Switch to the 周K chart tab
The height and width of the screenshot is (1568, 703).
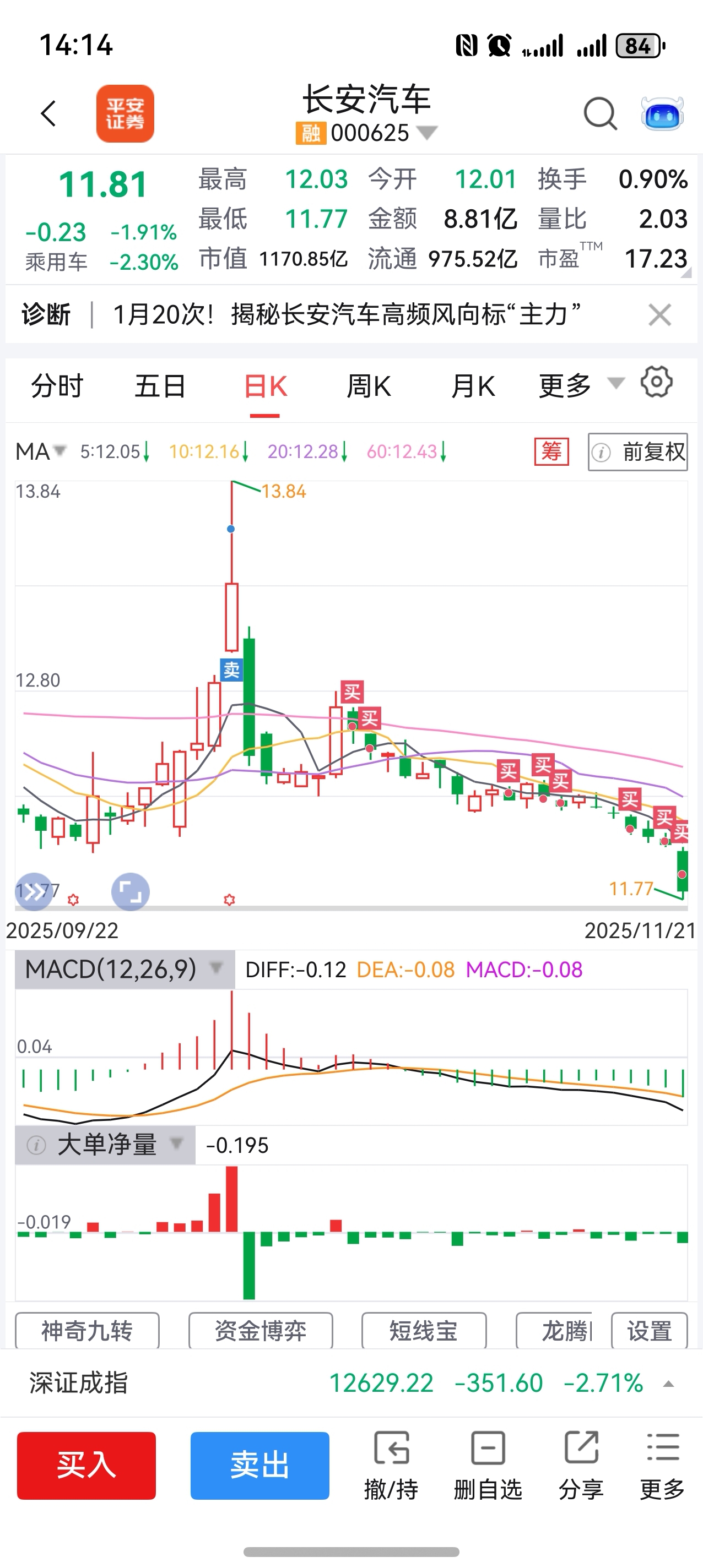(x=369, y=386)
